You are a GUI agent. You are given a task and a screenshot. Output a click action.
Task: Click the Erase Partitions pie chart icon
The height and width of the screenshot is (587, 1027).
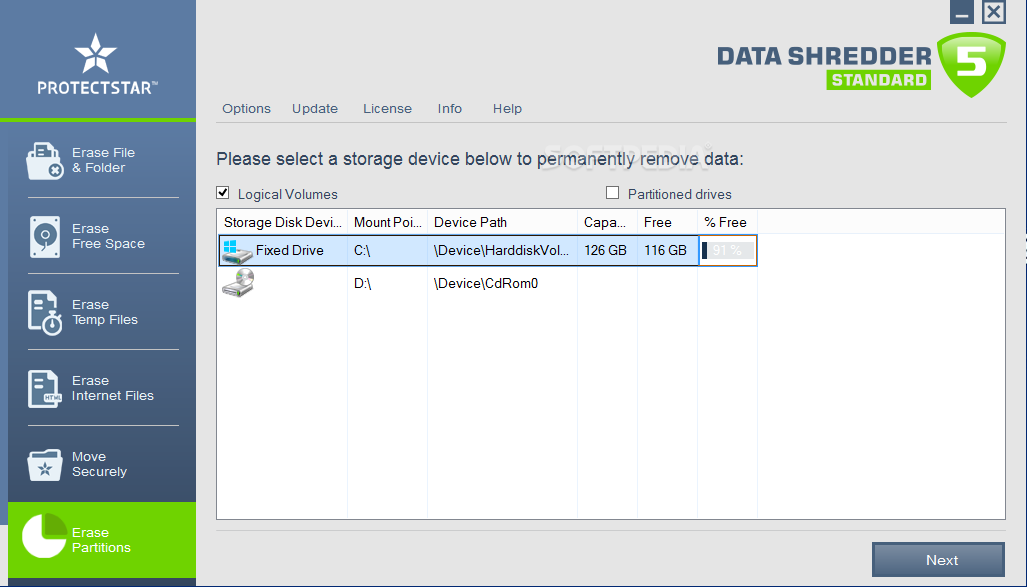click(45, 535)
